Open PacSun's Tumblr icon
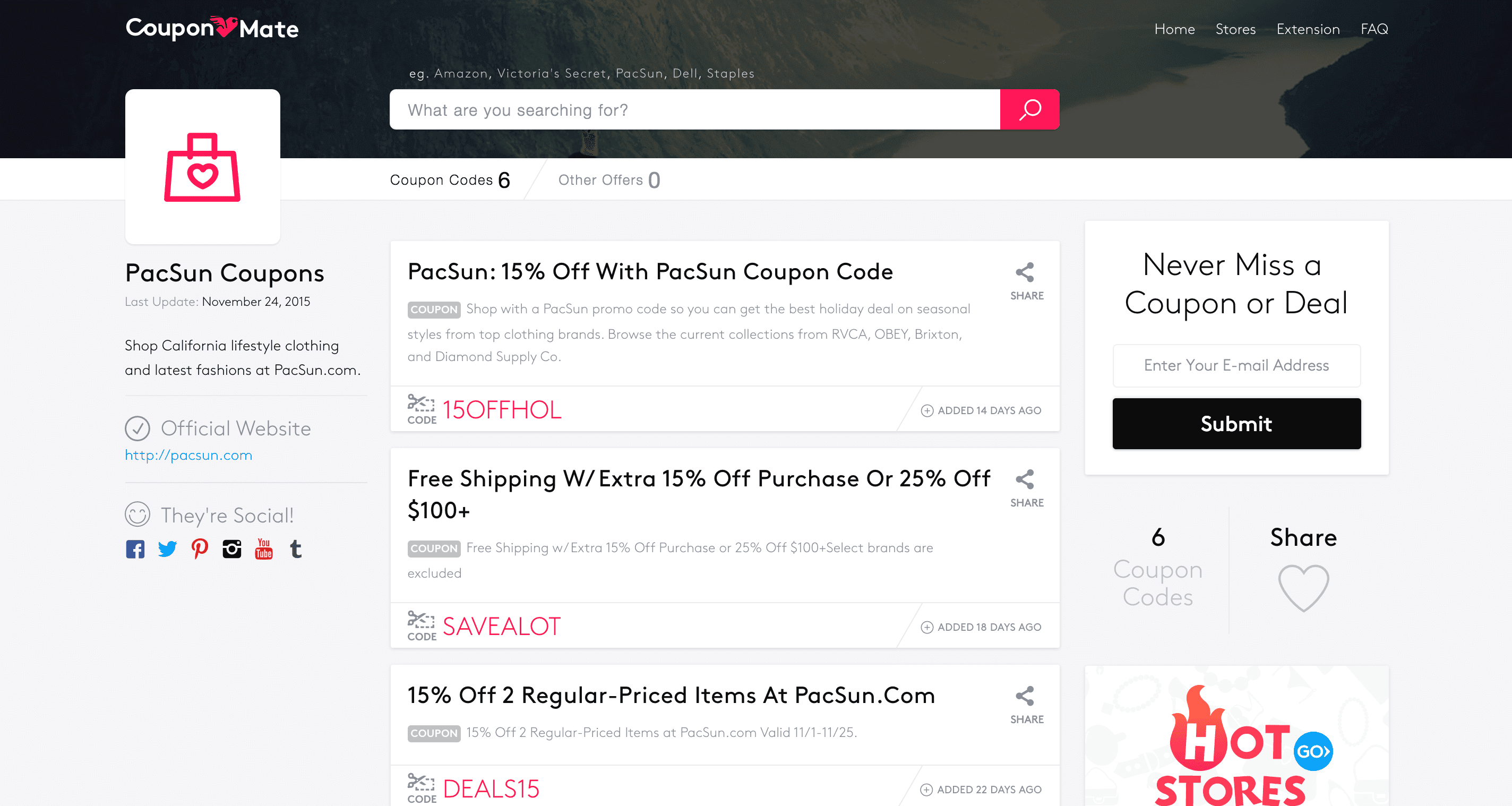 tap(296, 550)
